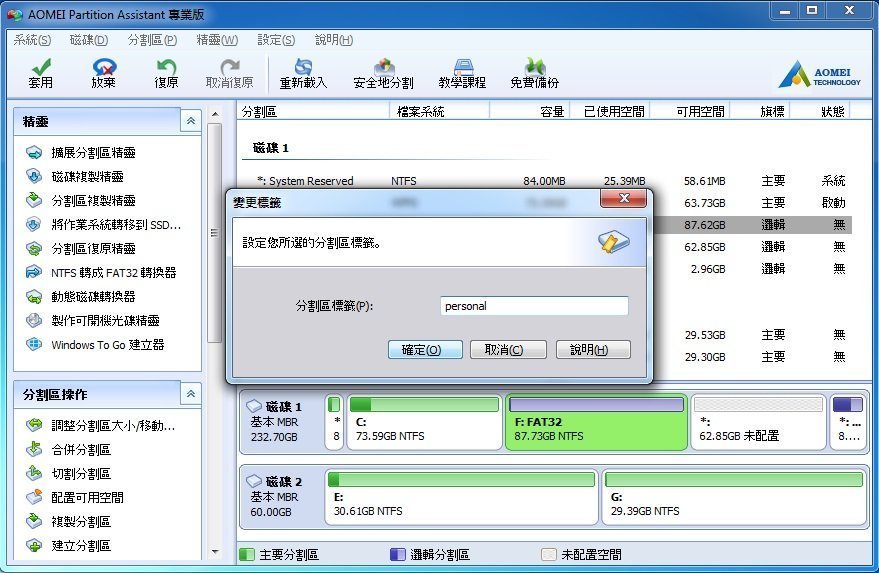Click the 87.62GB free space cell

705,225
